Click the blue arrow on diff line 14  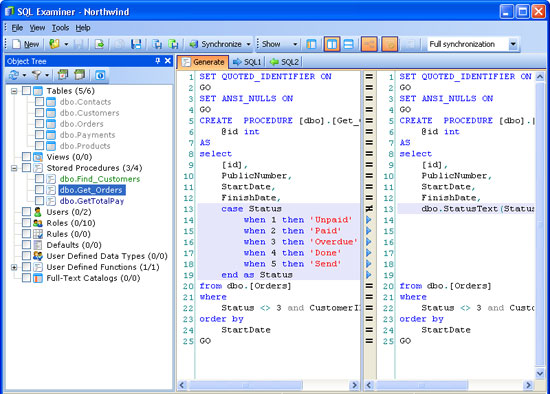(369, 220)
